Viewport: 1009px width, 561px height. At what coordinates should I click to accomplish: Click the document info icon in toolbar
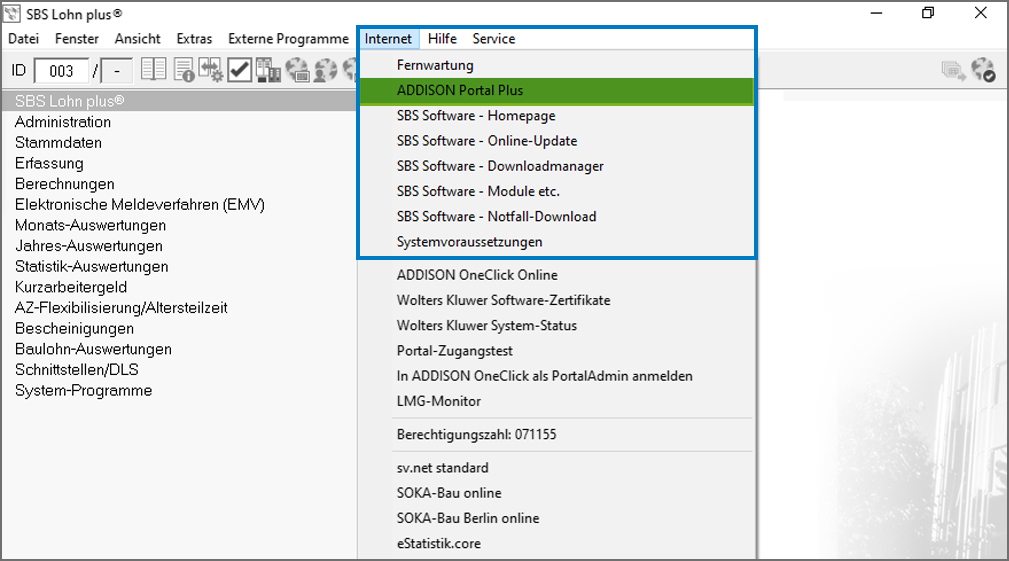tap(183, 70)
